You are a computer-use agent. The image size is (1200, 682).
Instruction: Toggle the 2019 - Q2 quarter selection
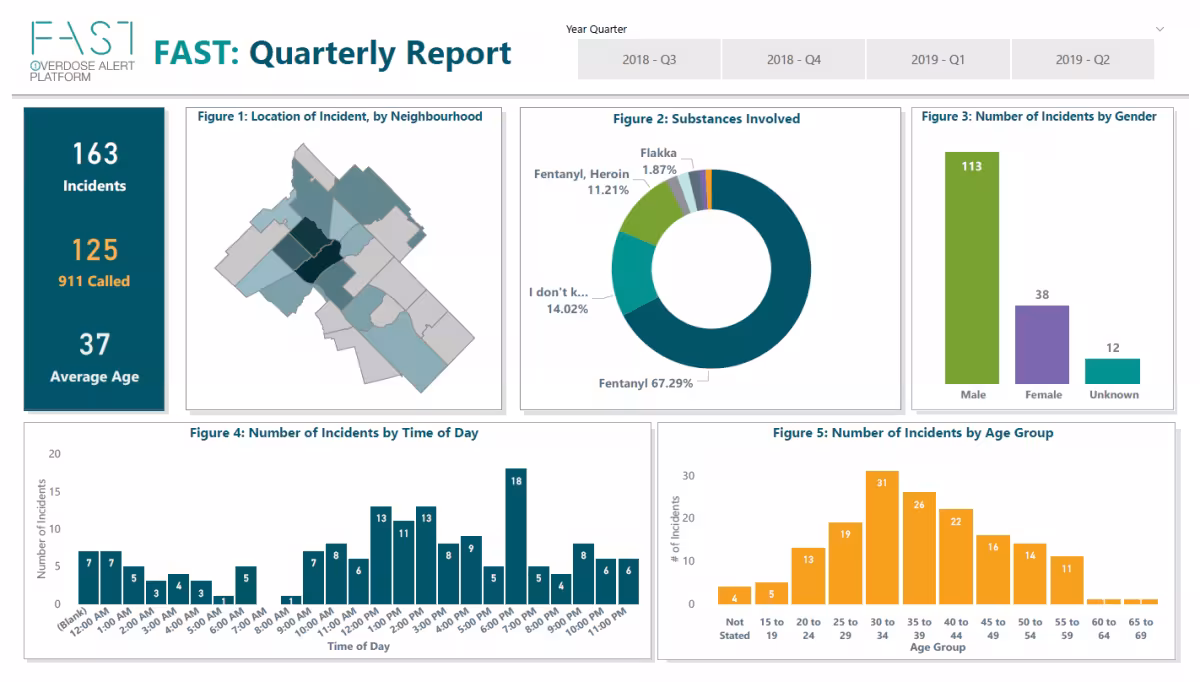pos(1083,59)
